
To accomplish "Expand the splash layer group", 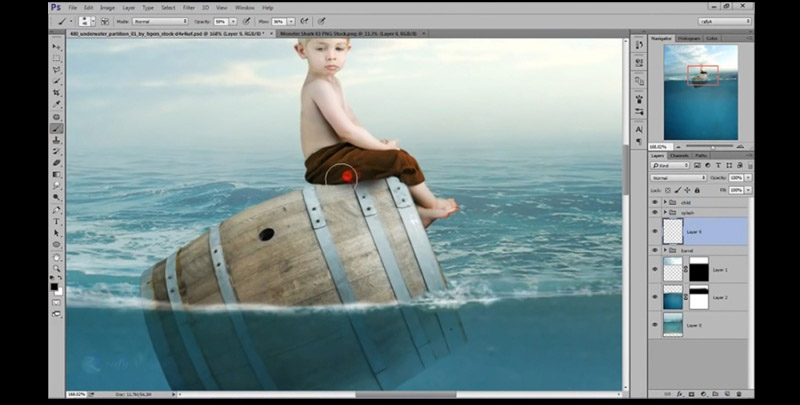I will (x=665, y=212).
